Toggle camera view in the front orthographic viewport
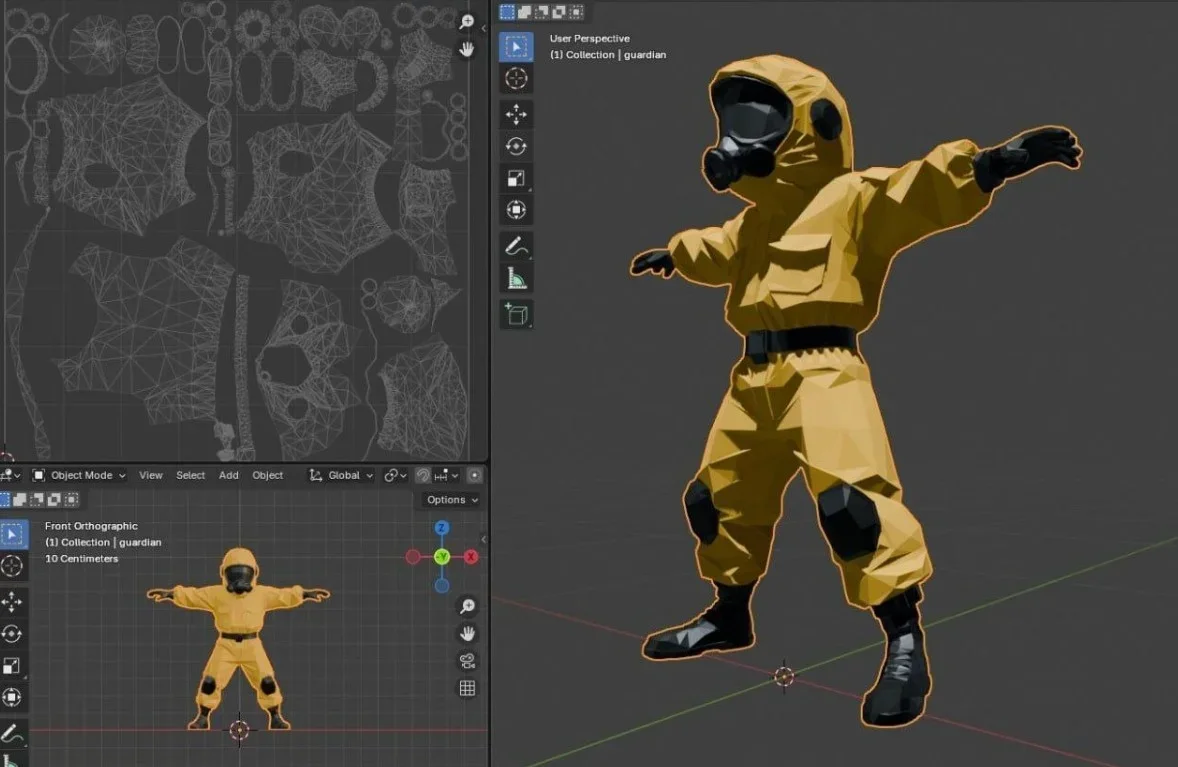This screenshot has height=767, width=1178. (x=467, y=661)
